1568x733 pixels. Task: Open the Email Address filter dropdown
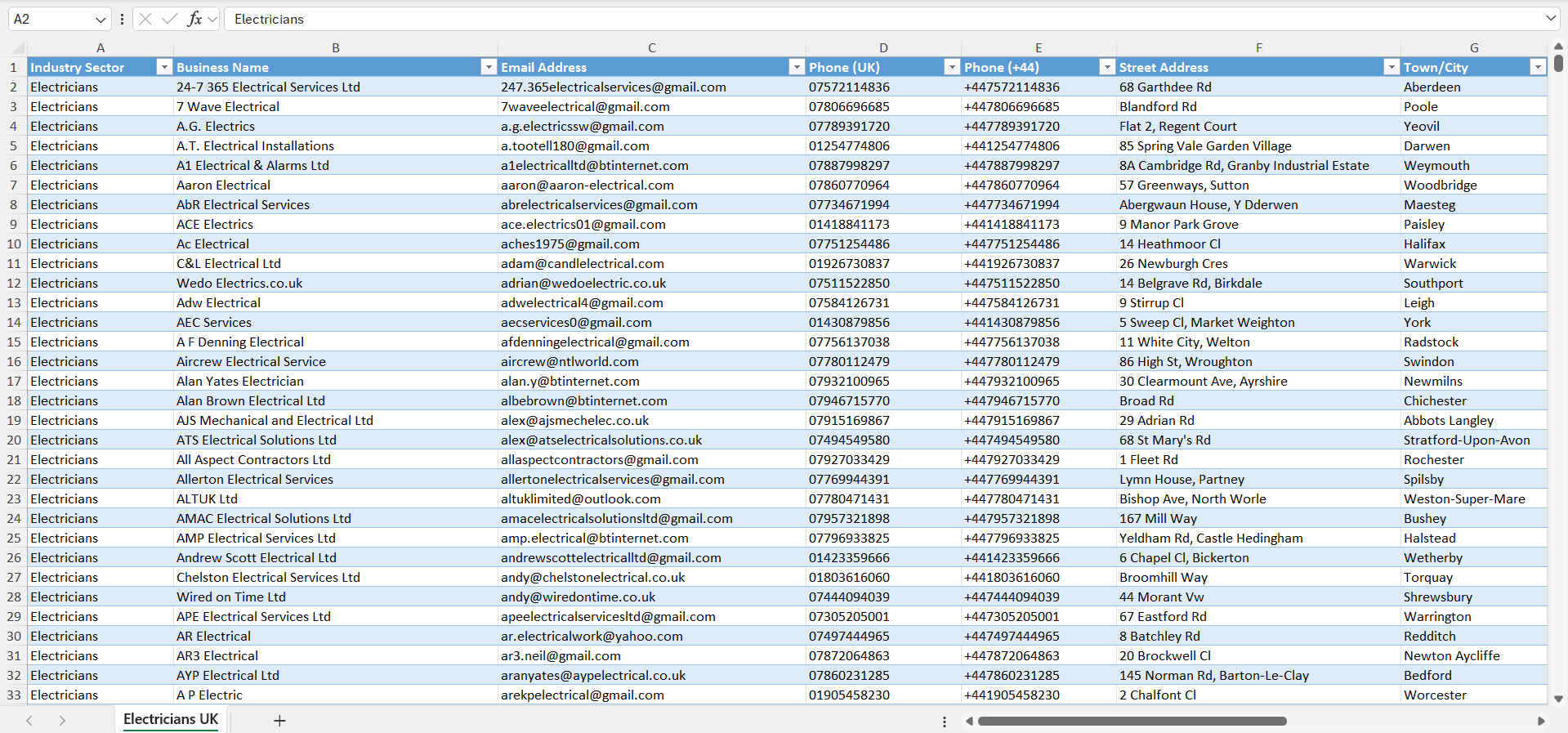pos(797,67)
